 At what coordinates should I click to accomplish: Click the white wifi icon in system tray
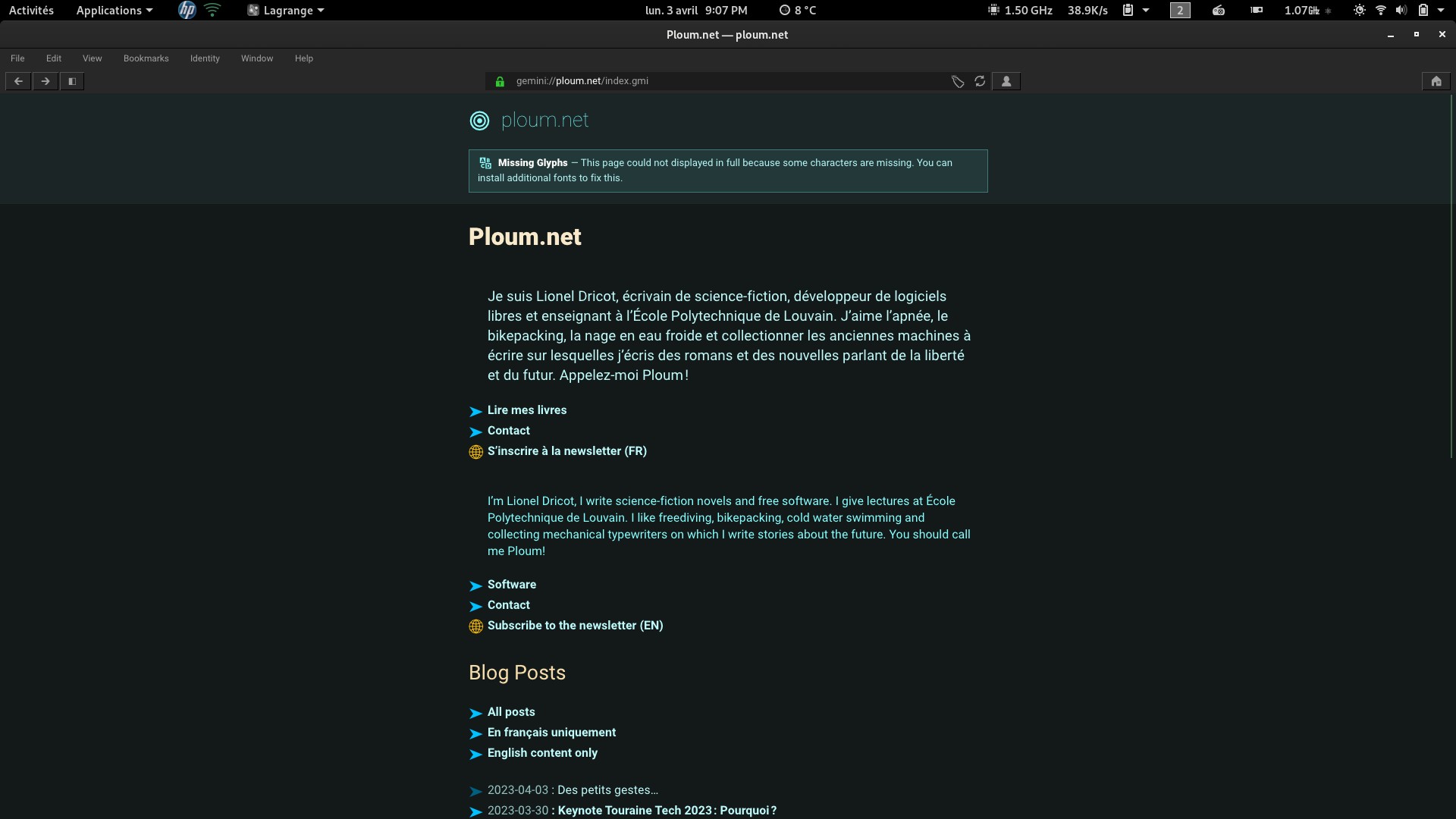click(1381, 10)
